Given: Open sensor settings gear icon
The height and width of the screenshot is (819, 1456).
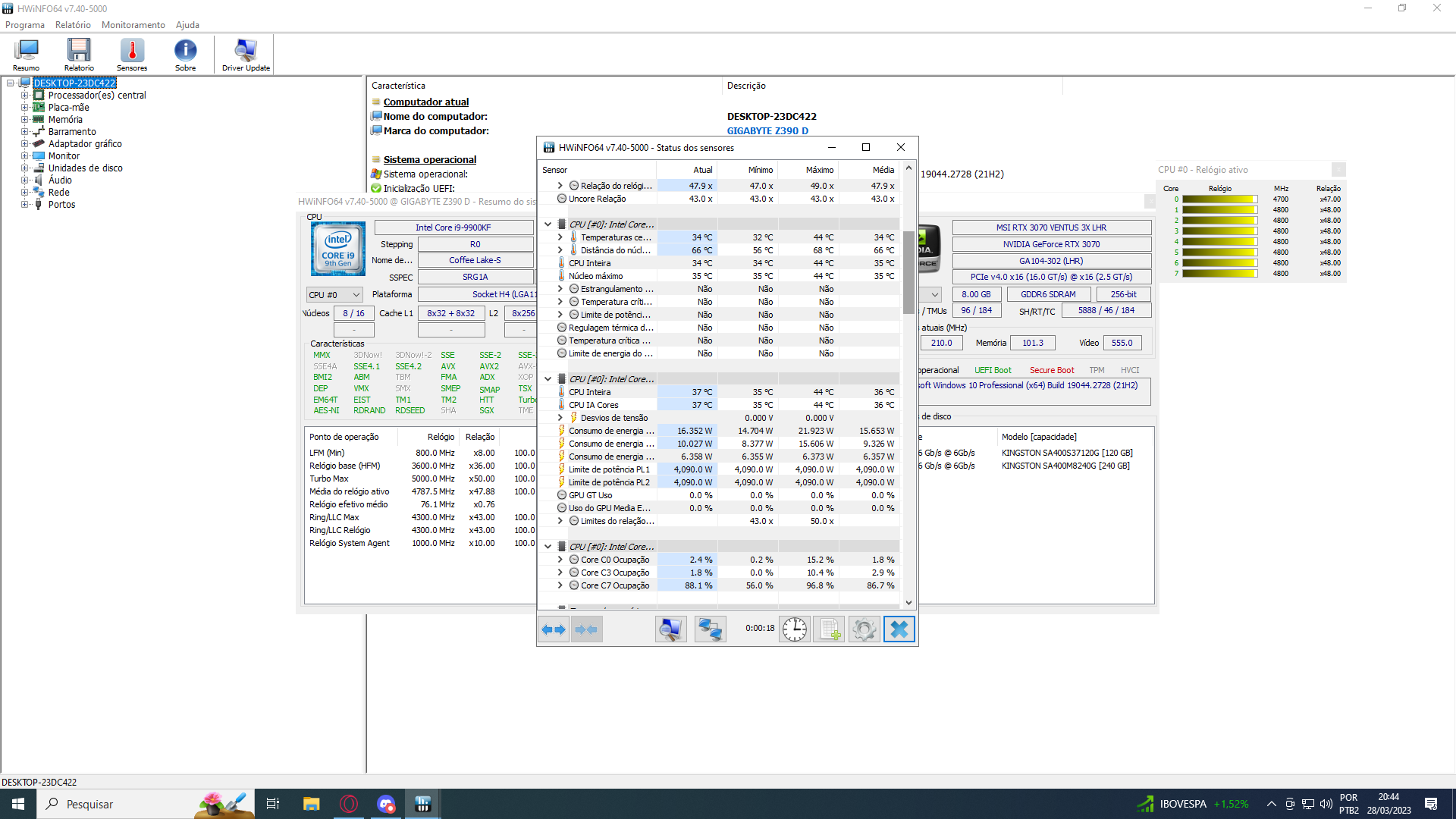Looking at the screenshot, I should (864, 629).
